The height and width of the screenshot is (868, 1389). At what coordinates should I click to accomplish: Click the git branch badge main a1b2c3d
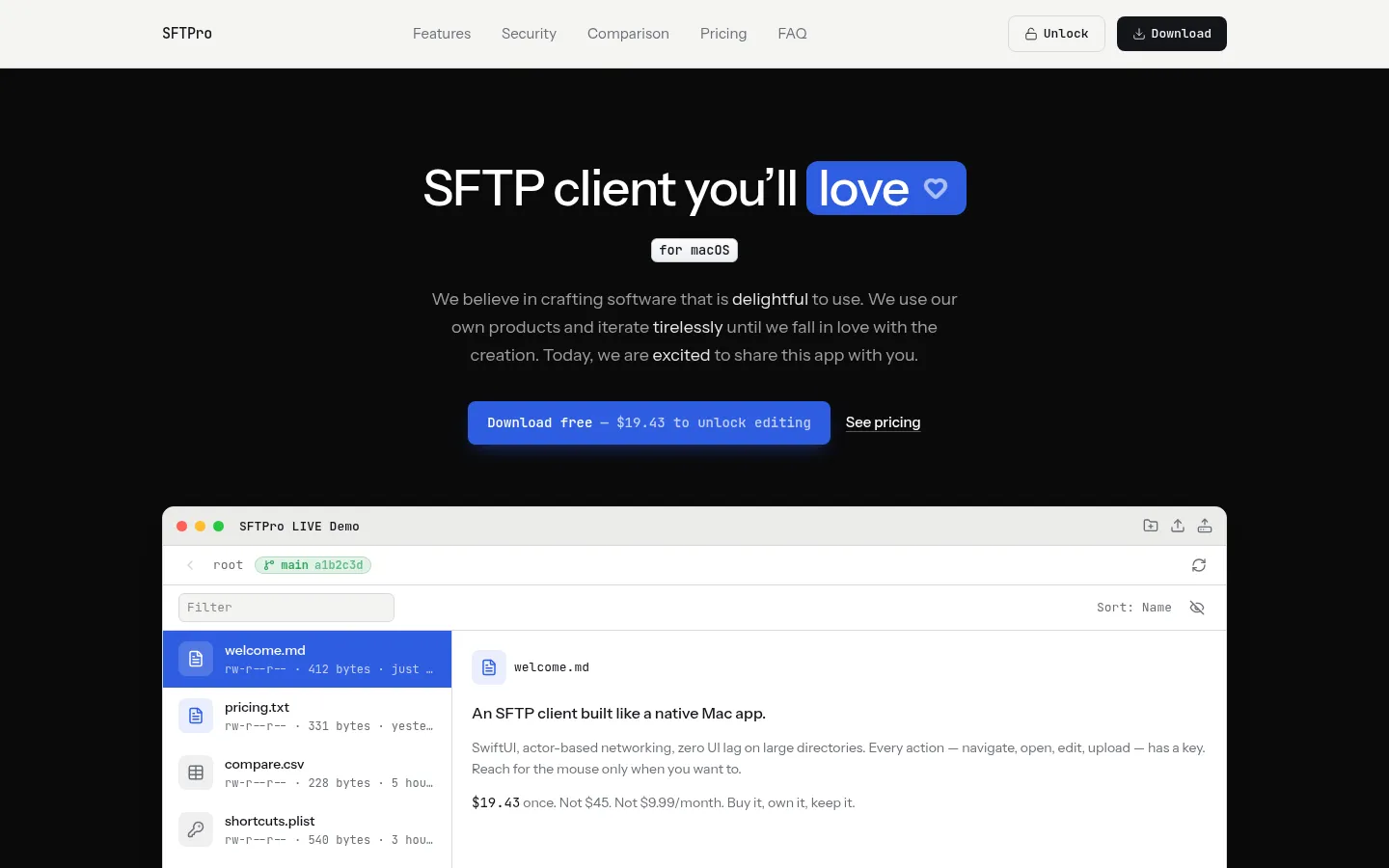pyautogui.click(x=313, y=565)
